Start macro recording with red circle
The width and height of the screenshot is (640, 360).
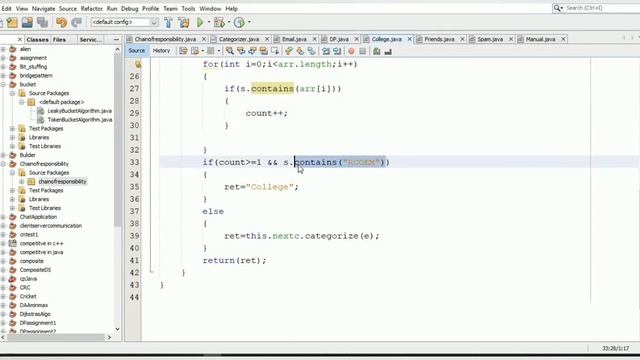pyautogui.click(x=351, y=51)
